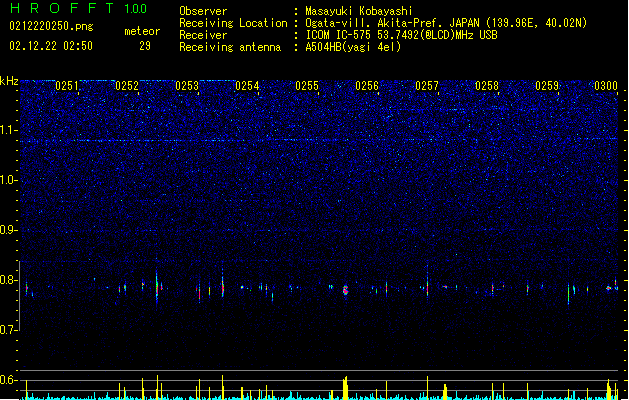Select antenna value A504HB(yagi 4el)
629x400 pixels.
[353, 47]
